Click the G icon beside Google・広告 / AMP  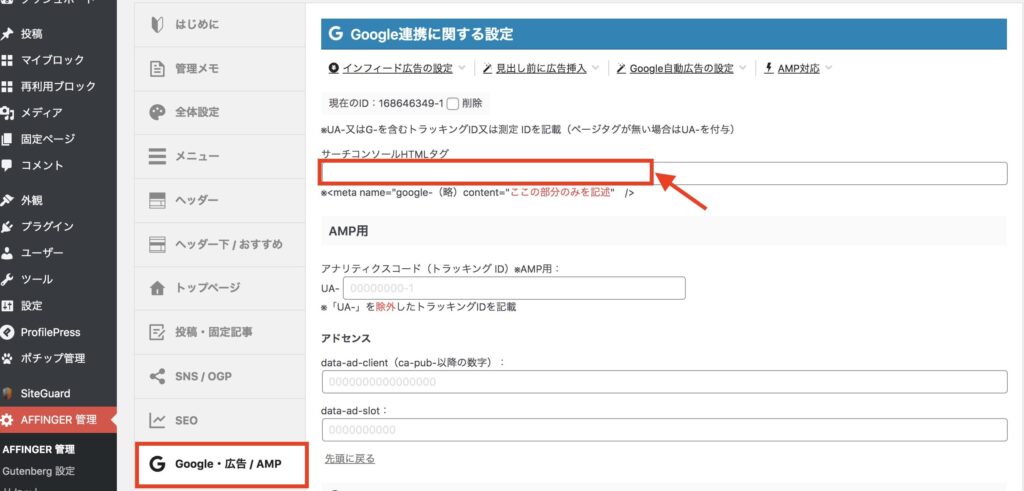click(157, 464)
